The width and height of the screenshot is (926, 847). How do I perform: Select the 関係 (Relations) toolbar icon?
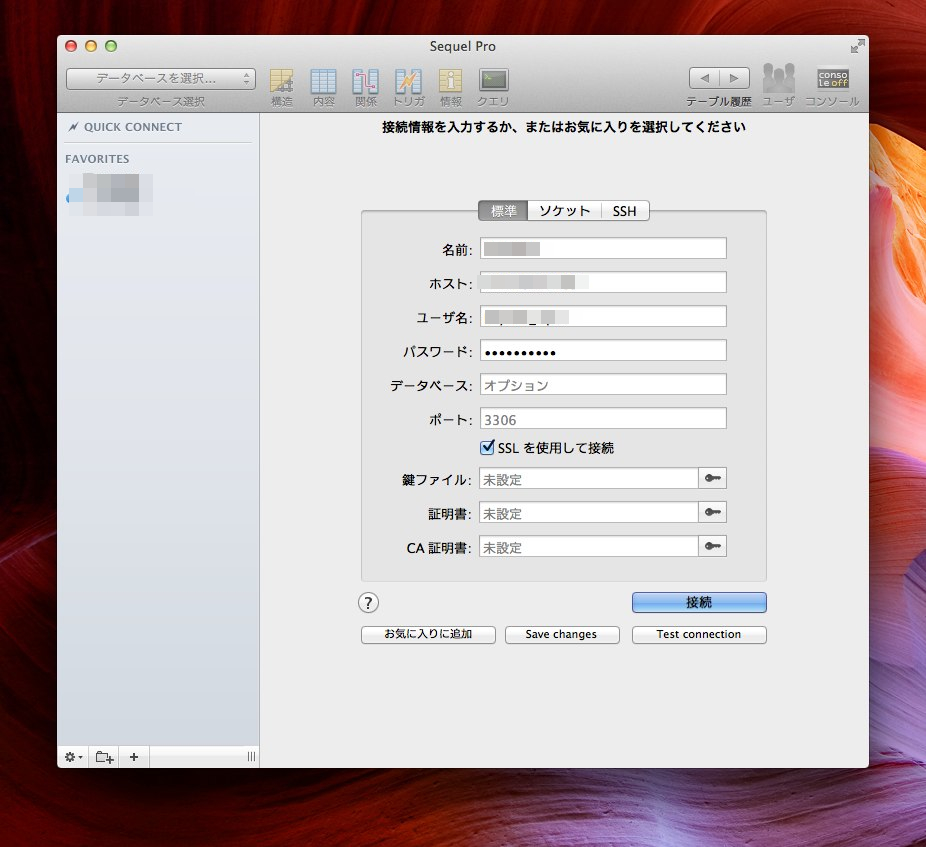pos(365,81)
